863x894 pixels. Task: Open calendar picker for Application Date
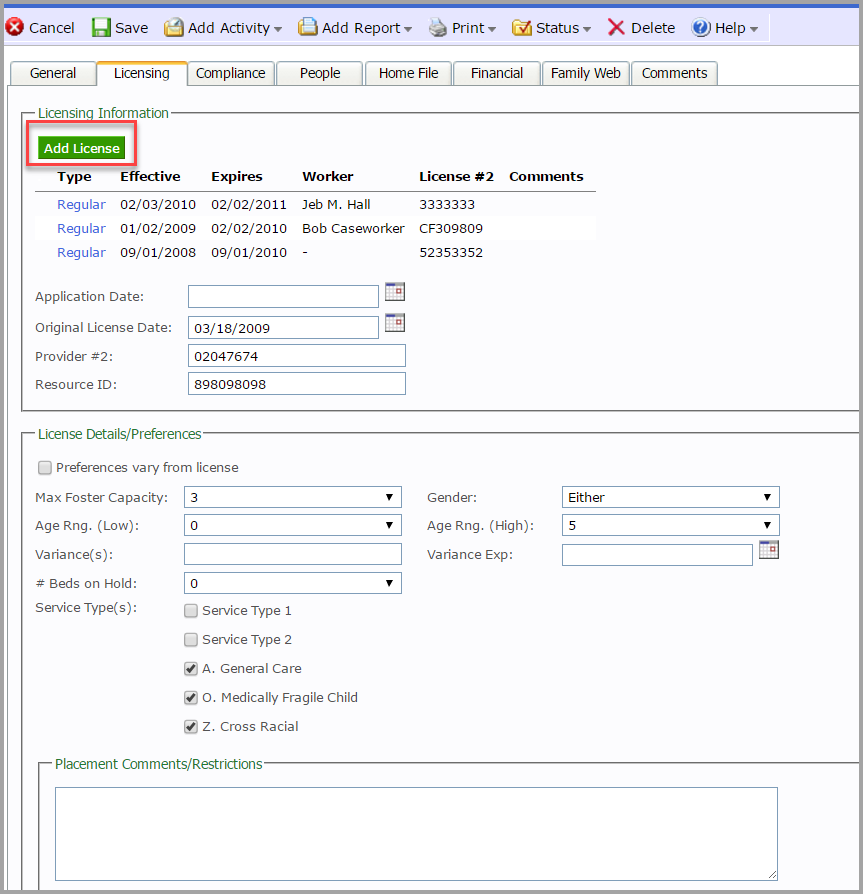click(394, 291)
